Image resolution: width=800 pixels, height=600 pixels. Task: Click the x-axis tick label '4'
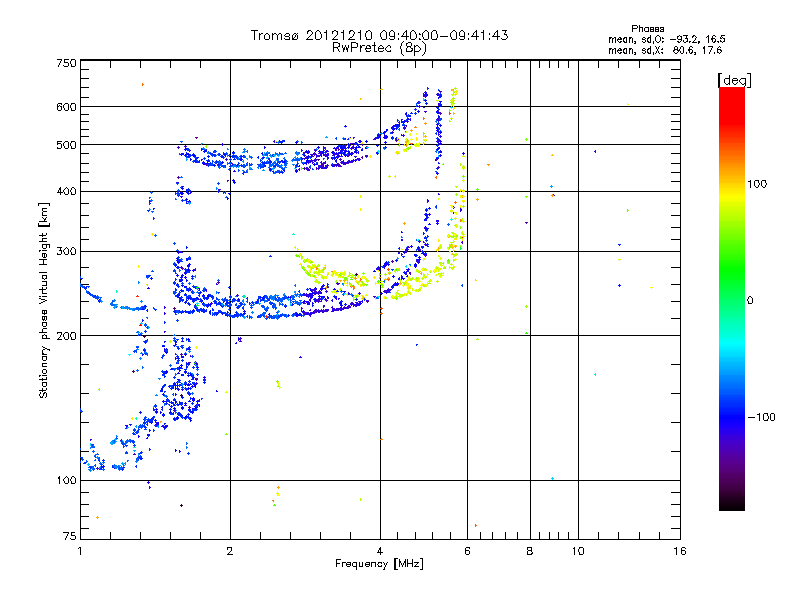pos(380,551)
